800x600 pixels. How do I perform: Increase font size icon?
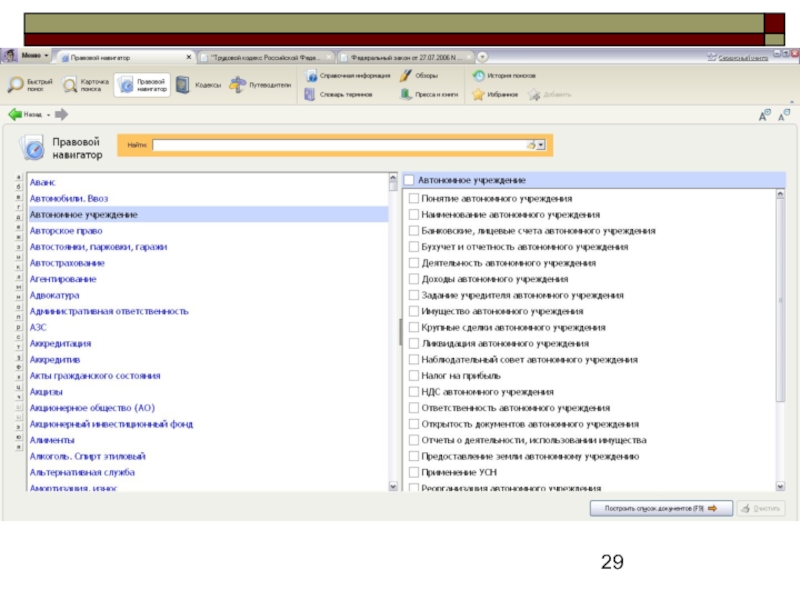pyautogui.click(x=764, y=115)
